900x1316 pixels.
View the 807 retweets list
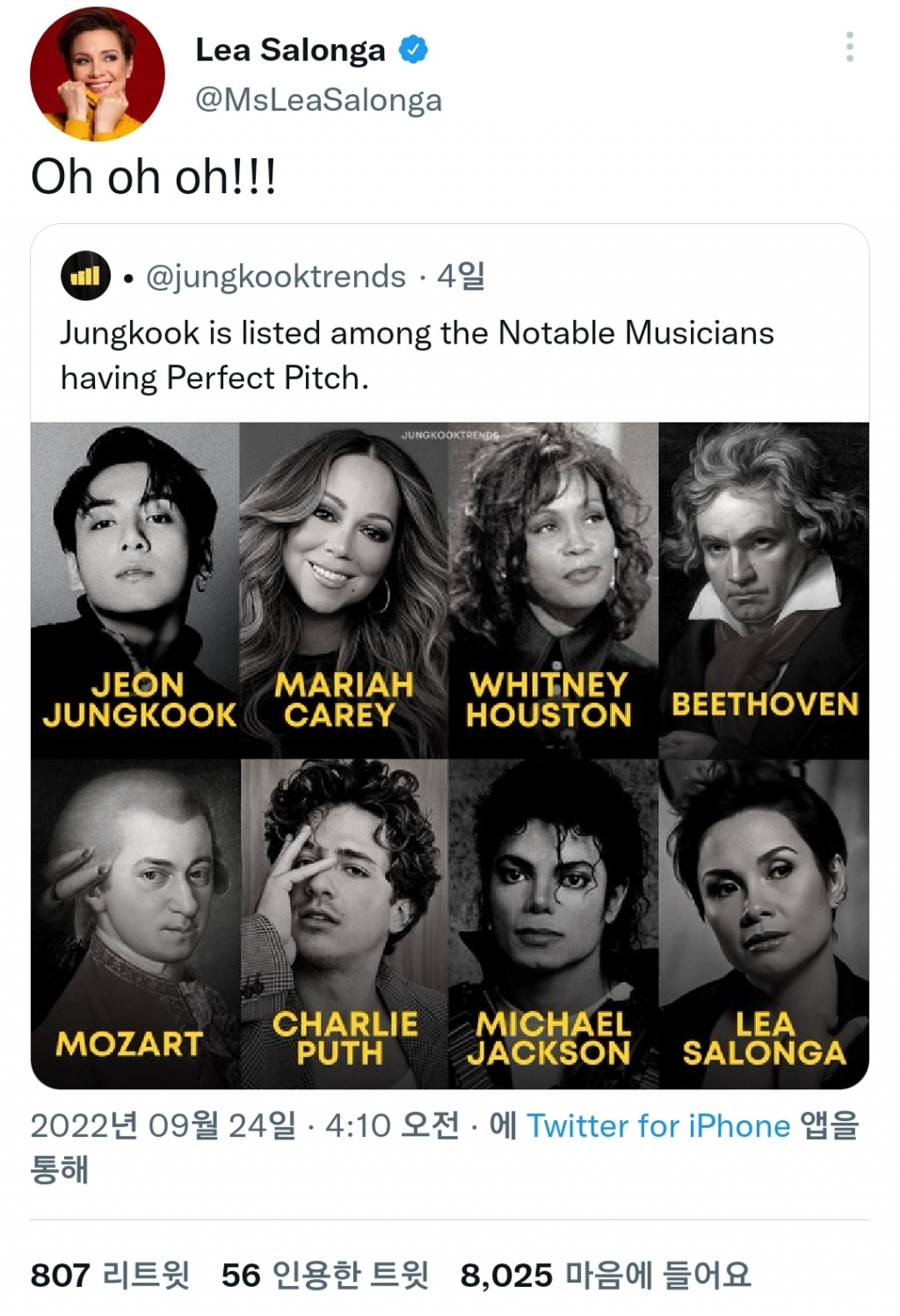pos(110,1275)
